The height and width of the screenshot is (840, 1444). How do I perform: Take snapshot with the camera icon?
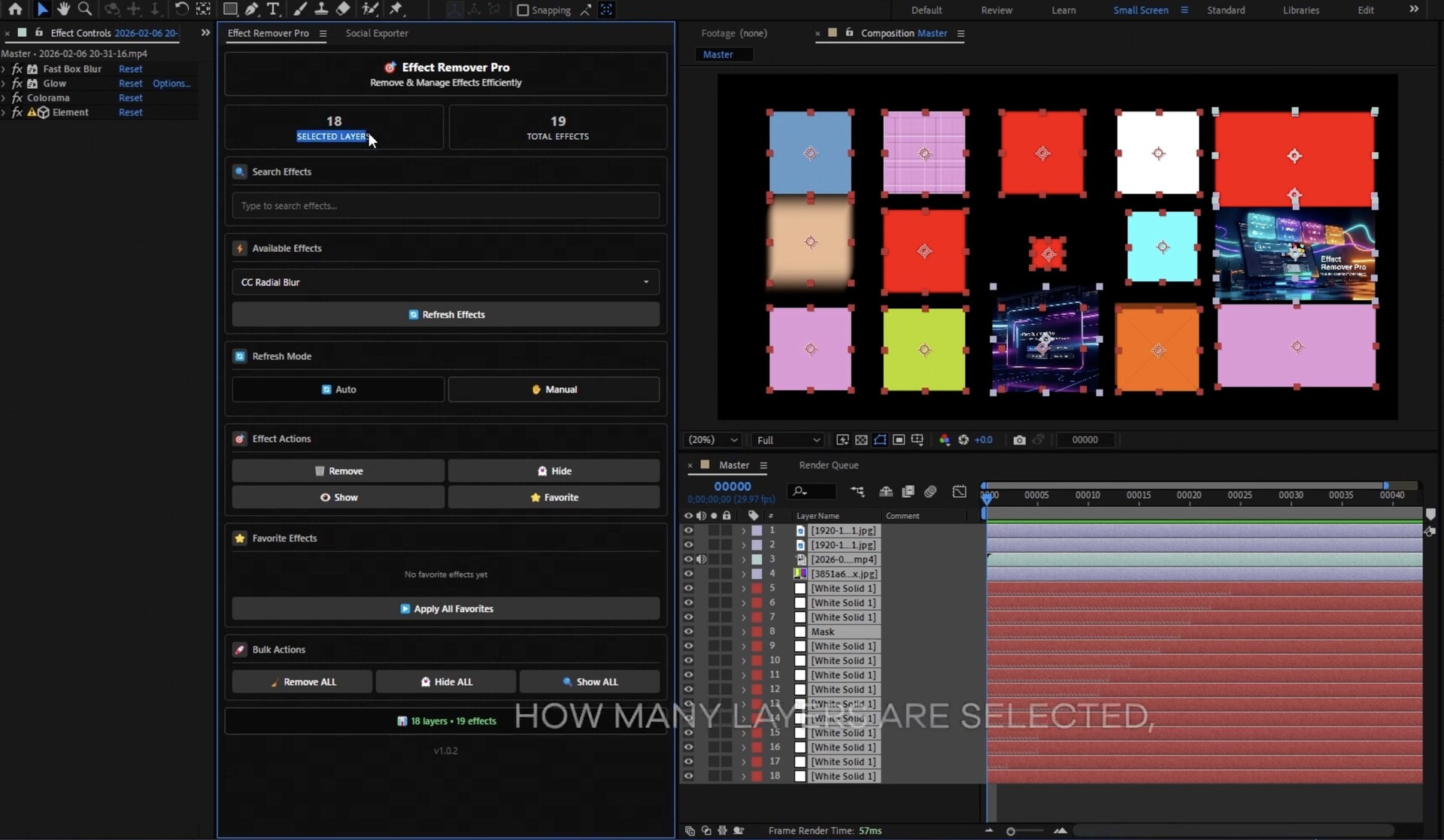(x=1019, y=440)
